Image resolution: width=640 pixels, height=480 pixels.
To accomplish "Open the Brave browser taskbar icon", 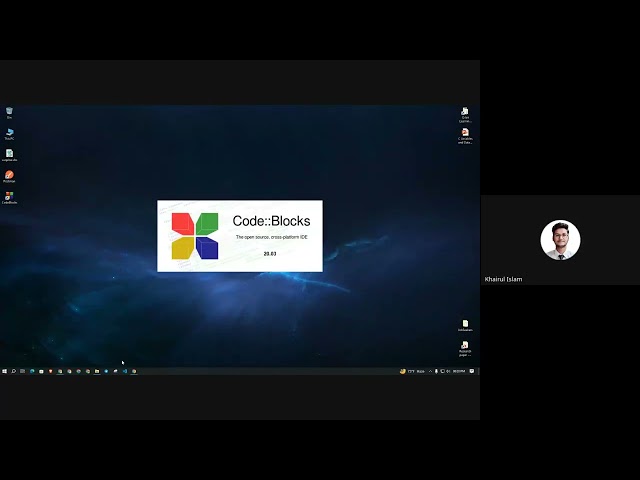I will tap(51, 371).
